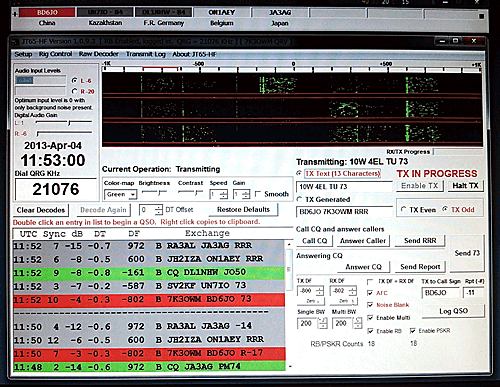Click the Answer CQ button

(x=363, y=267)
